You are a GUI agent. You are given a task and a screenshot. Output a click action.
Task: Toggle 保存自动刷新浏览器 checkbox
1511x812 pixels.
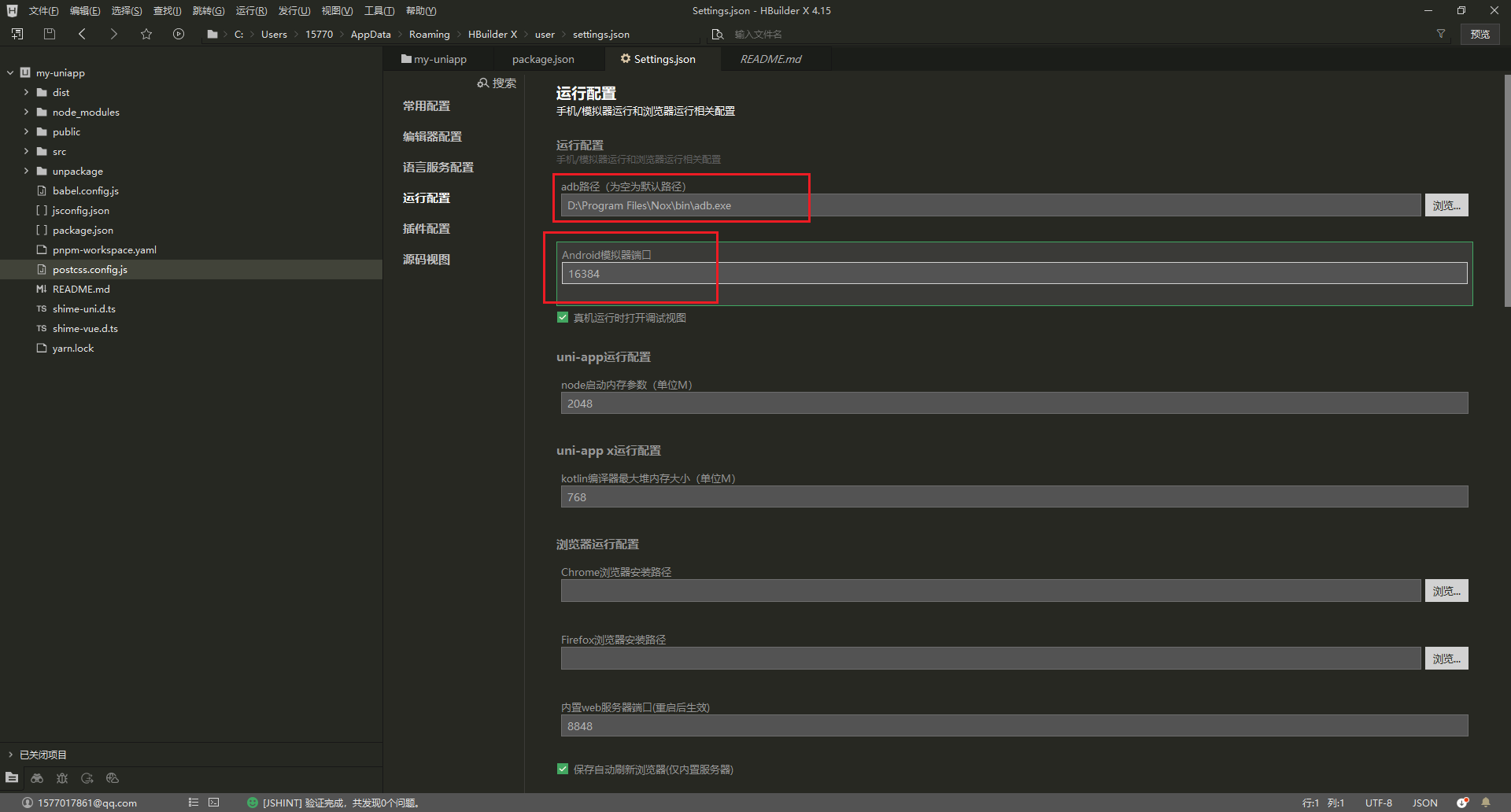coord(563,770)
